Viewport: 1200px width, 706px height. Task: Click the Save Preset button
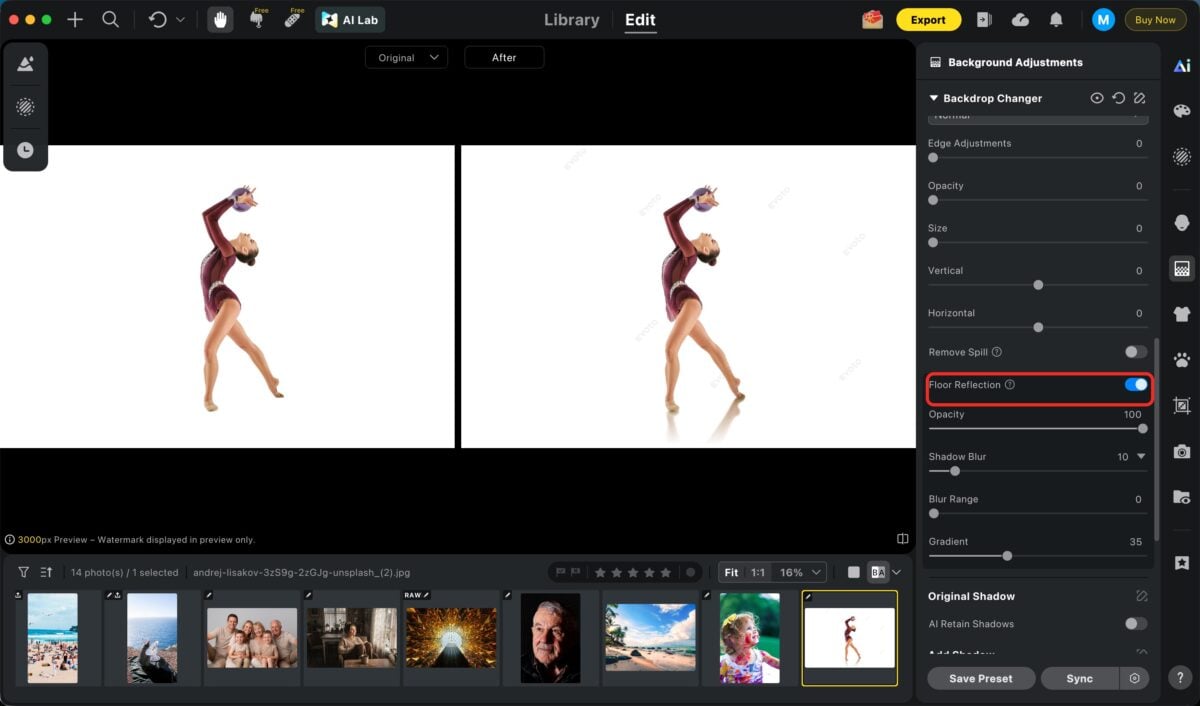tap(980, 678)
